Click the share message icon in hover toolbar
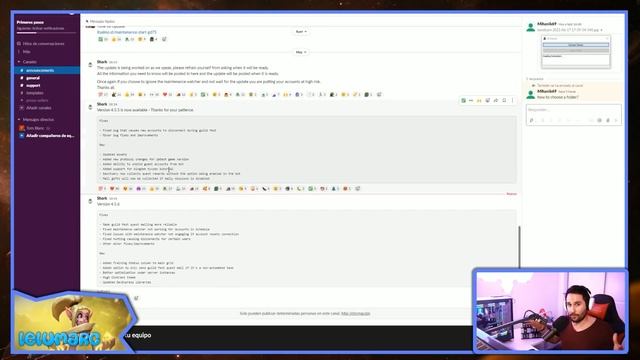The image size is (640, 360). click(x=496, y=100)
